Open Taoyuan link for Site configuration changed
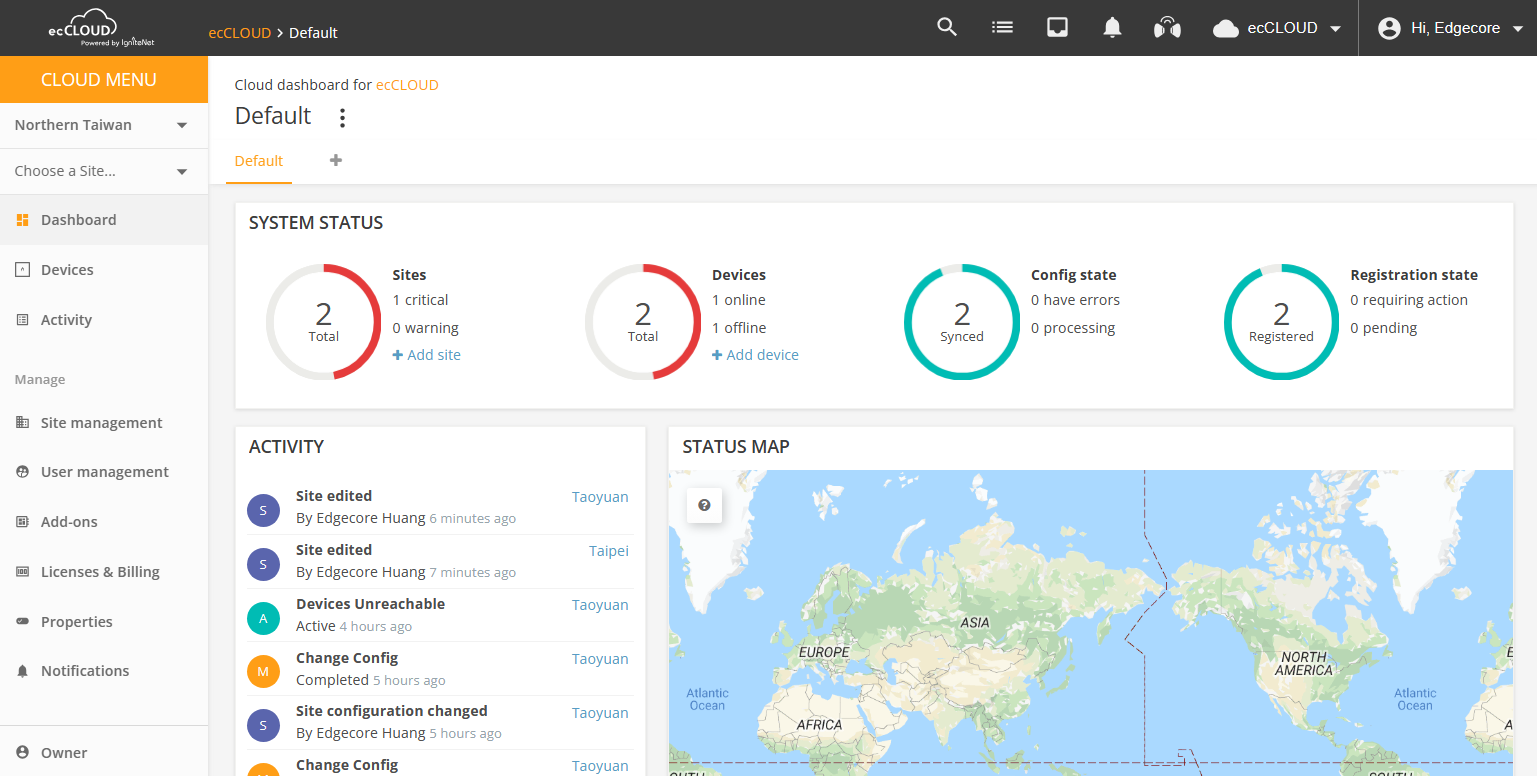The image size is (1537, 776). tap(600, 713)
